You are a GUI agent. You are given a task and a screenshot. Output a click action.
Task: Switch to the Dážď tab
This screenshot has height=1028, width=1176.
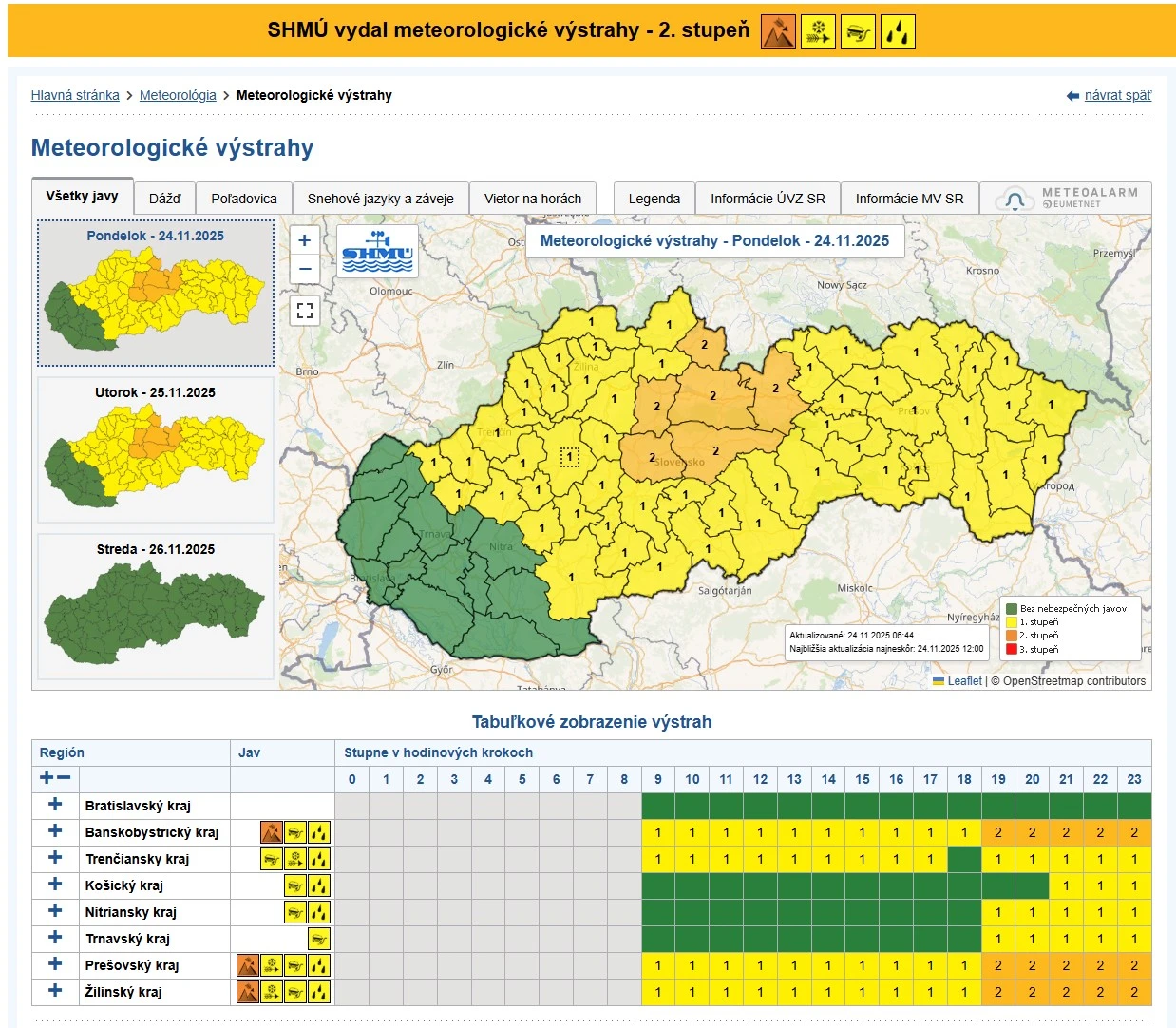[x=164, y=199]
